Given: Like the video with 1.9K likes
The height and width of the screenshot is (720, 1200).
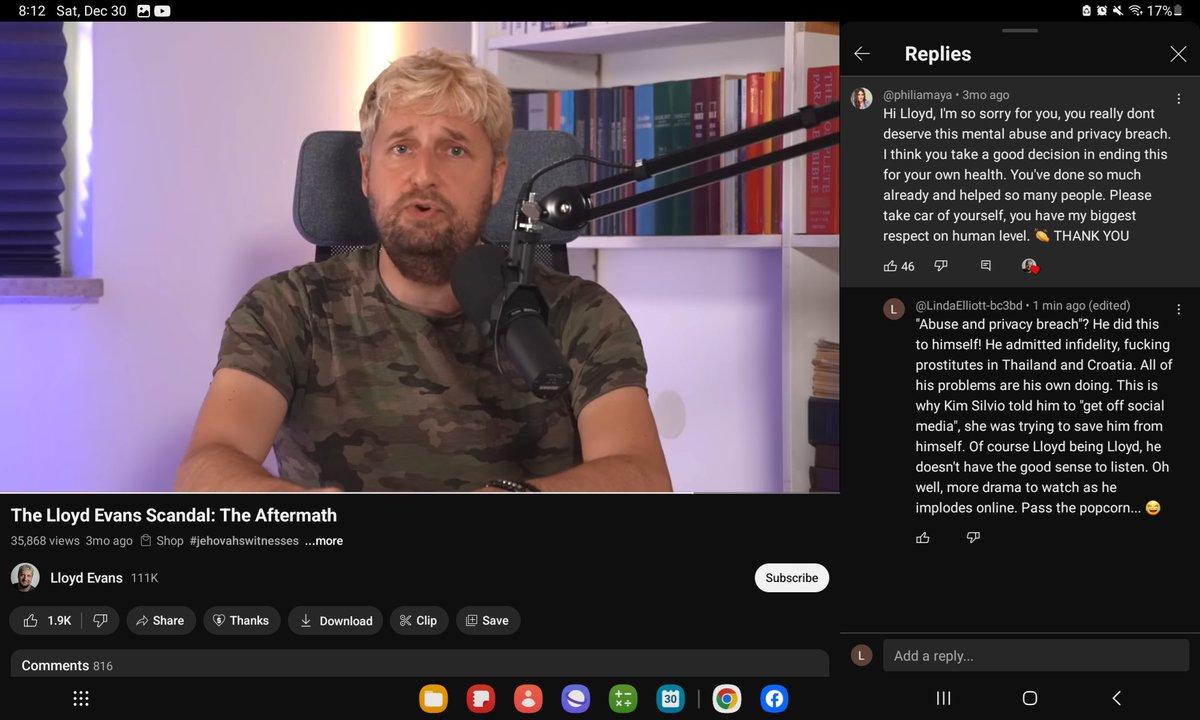Looking at the screenshot, I should [46, 620].
